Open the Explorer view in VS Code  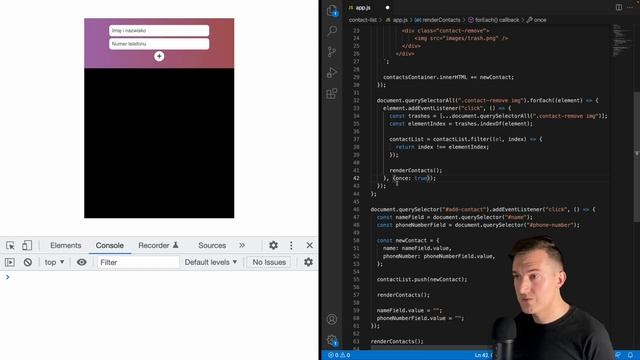pyautogui.click(x=332, y=10)
